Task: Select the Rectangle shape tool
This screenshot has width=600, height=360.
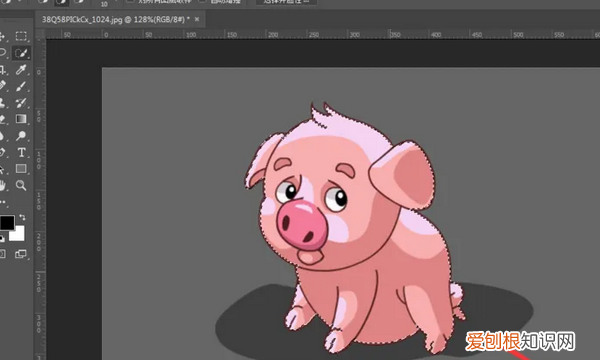Action: pyautogui.click(x=21, y=169)
